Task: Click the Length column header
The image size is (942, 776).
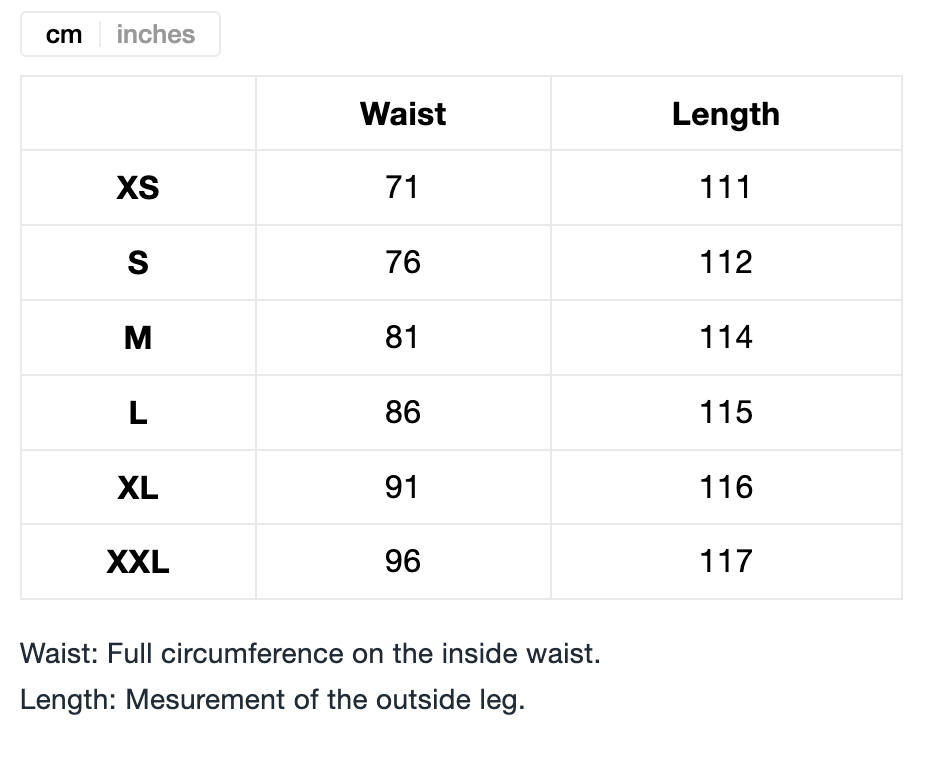Action: pos(725,114)
